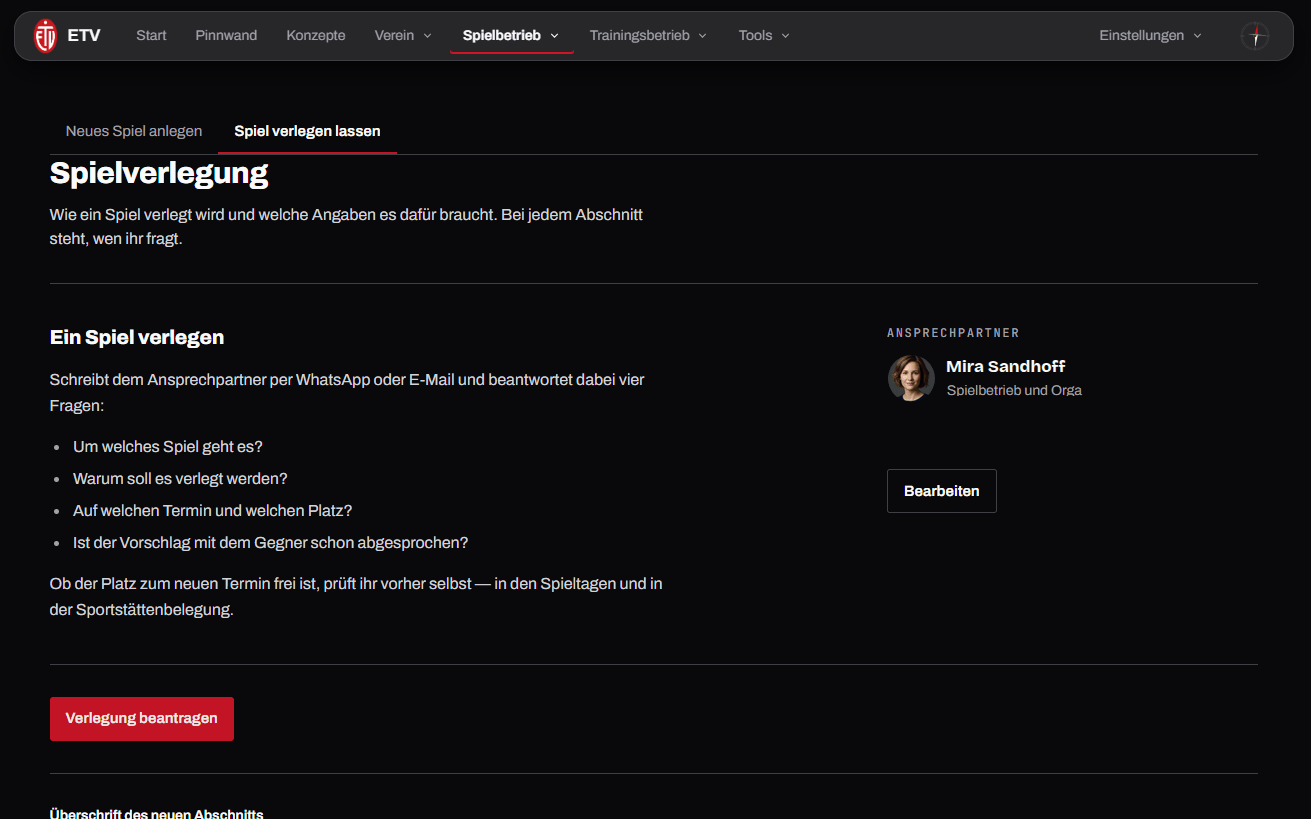Go to the Start page
Viewport: 1311px width, 819px height.
(x=151, y=35)
